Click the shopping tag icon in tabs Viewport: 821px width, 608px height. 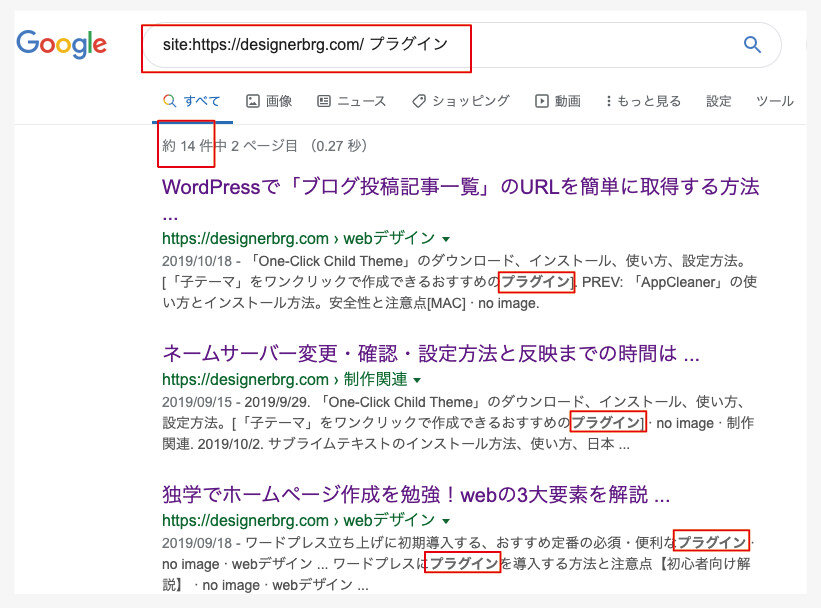pyautogui.click(x=419, y=101)
